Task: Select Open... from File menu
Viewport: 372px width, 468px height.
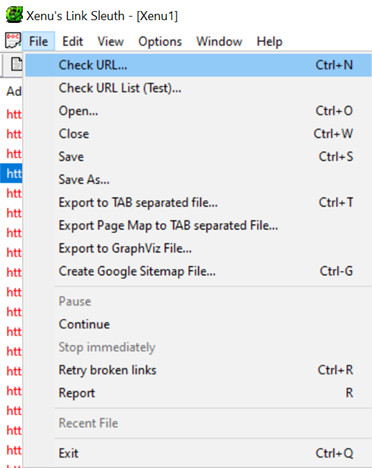Action: tap(198, 111)
